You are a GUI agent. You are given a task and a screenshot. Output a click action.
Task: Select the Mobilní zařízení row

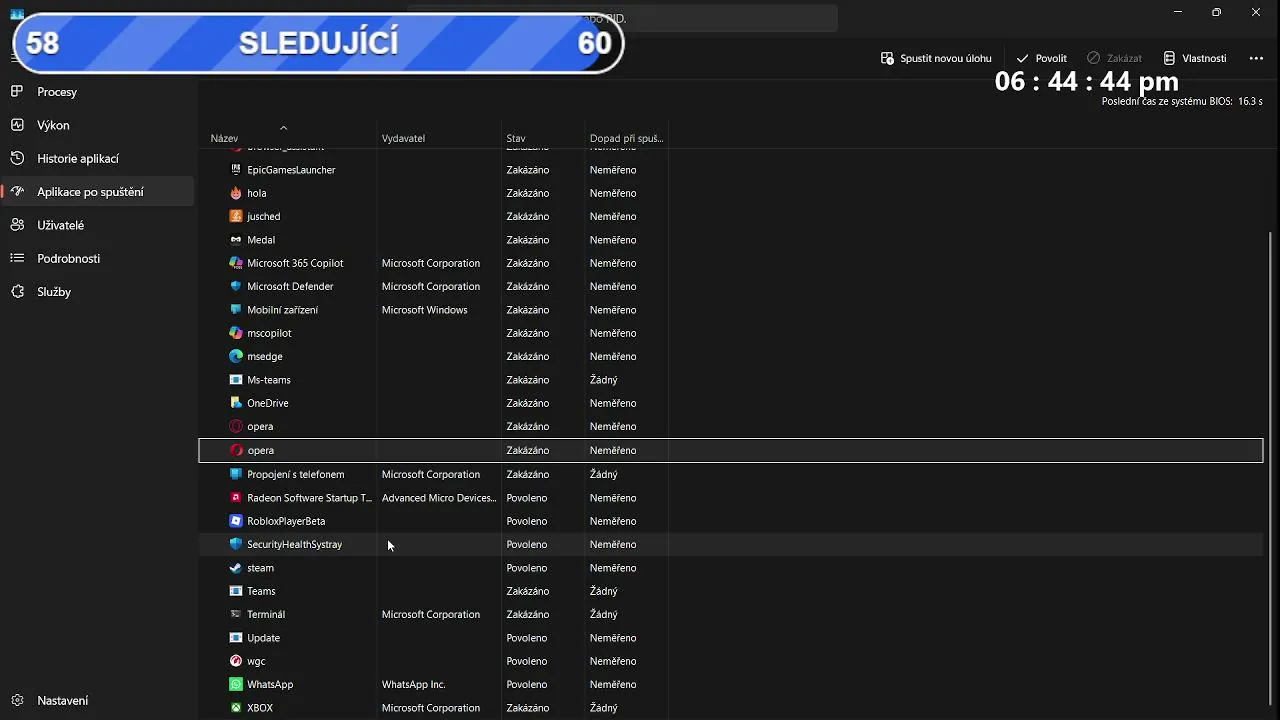tap(731, 310)
